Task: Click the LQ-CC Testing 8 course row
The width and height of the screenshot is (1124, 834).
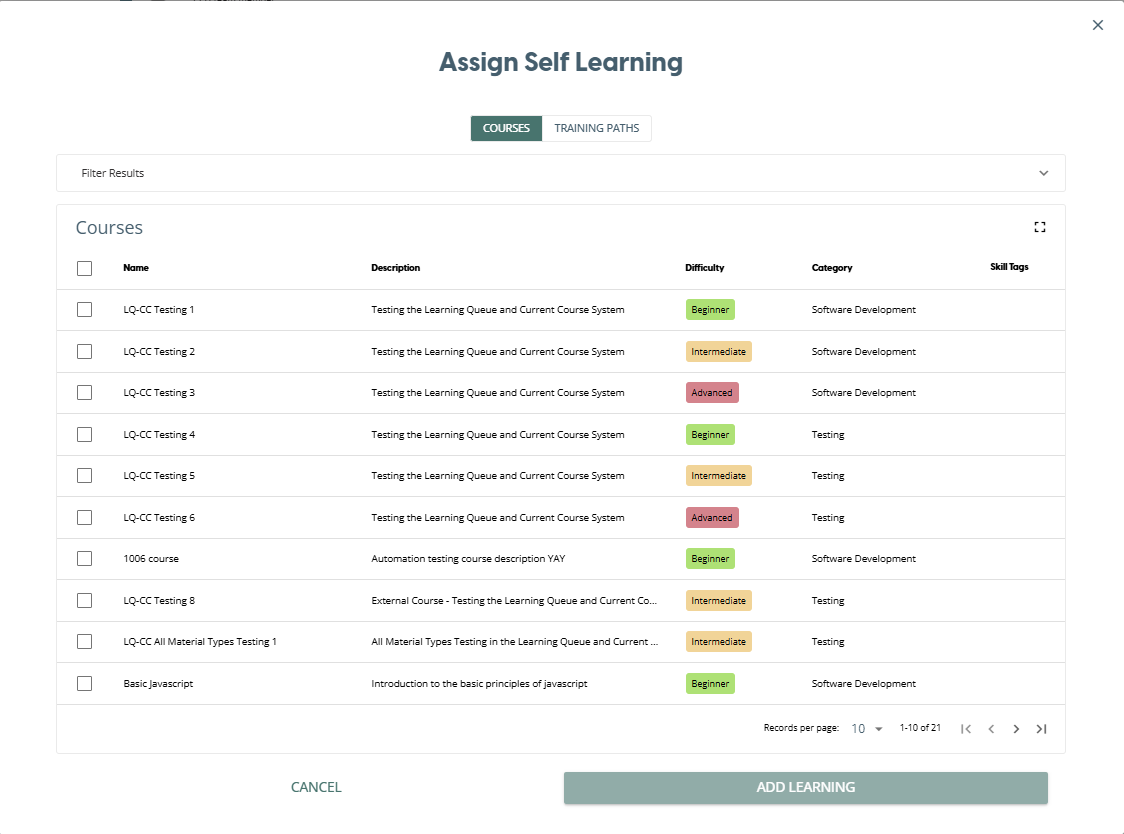Action: point(159,601)
